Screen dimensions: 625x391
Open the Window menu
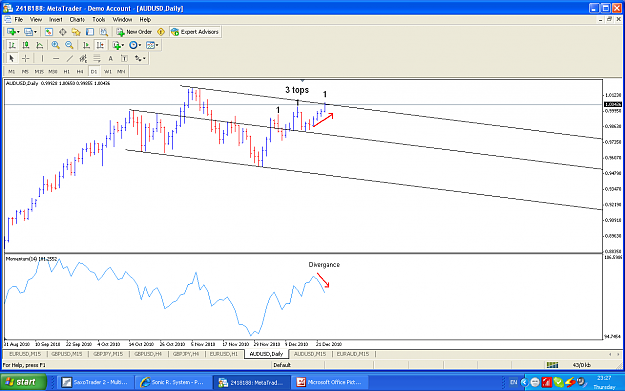(x=122, y=20)
